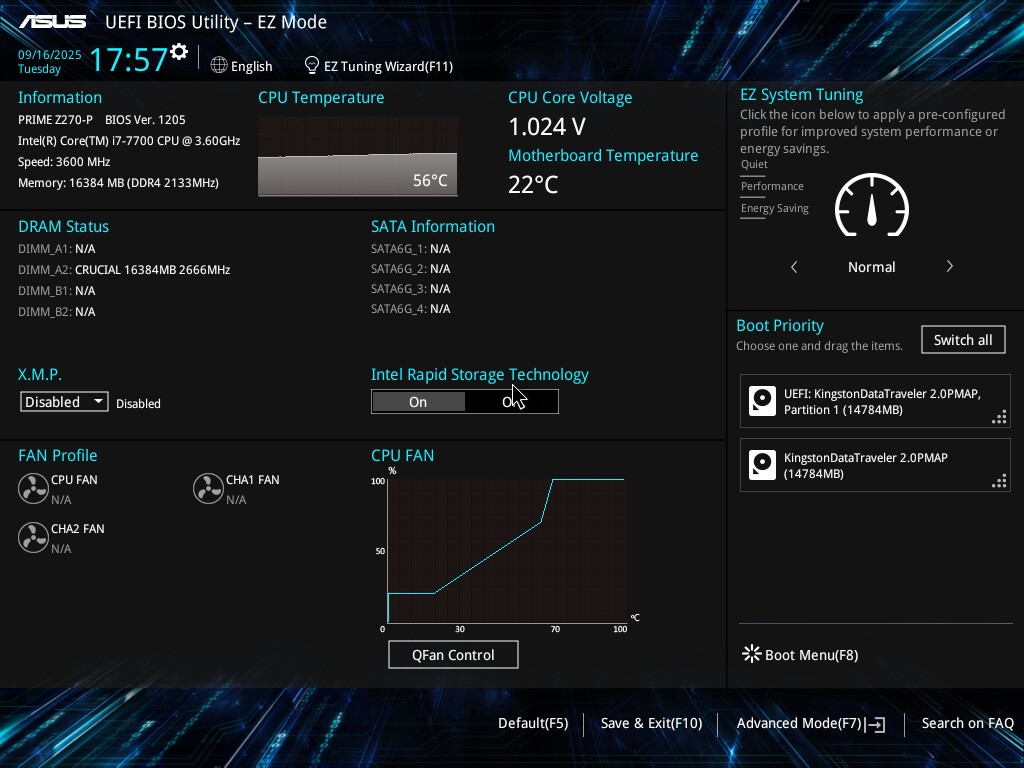Screen dimensions: 1024x768
Task: Click SATA6G_2: N/A row
Action: [411, 268]
